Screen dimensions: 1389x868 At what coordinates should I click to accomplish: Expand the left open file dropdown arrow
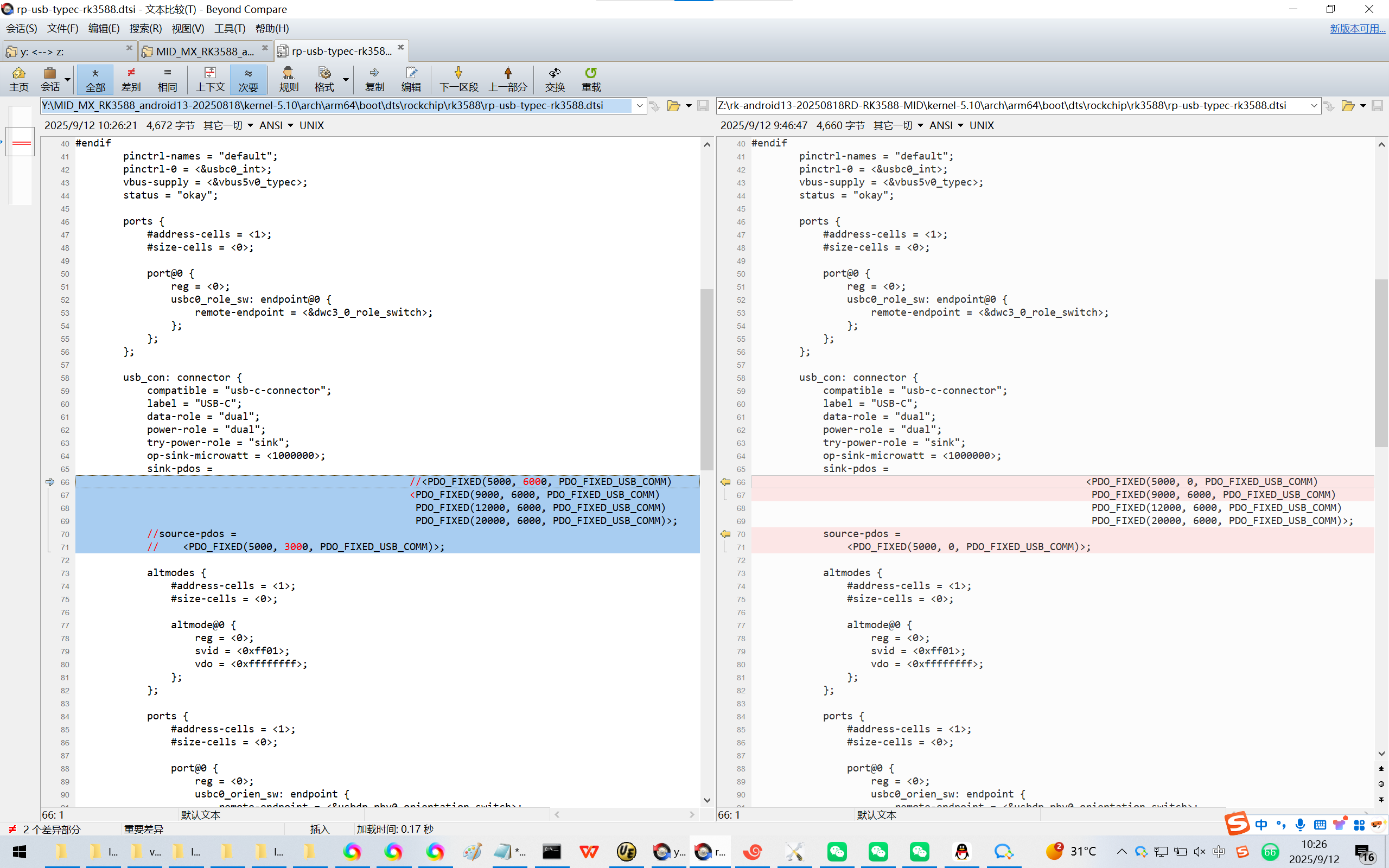(688, 106)
